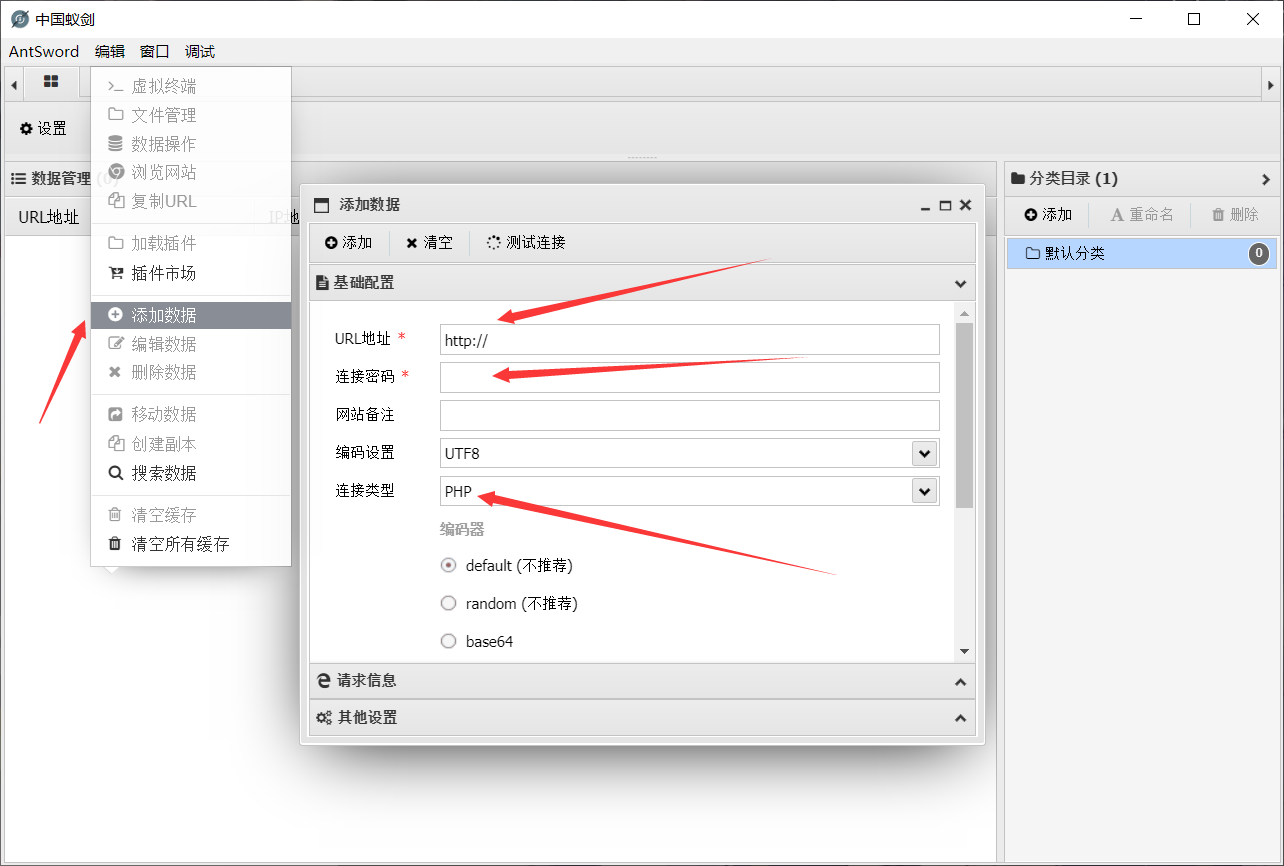Viewport: 1284px width, 866px height.
Task: Click the URL地址 column header
Action: [48, 217]
